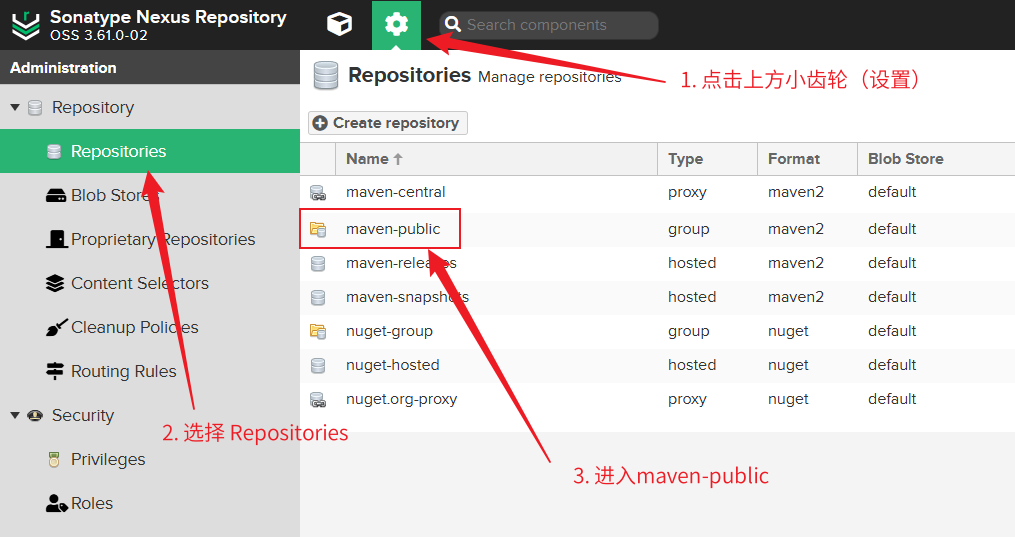Screen dimensions: 1015x537
Task: Collapse the Repository tree section
Action: pyautogui.click(x=15, y=108)
